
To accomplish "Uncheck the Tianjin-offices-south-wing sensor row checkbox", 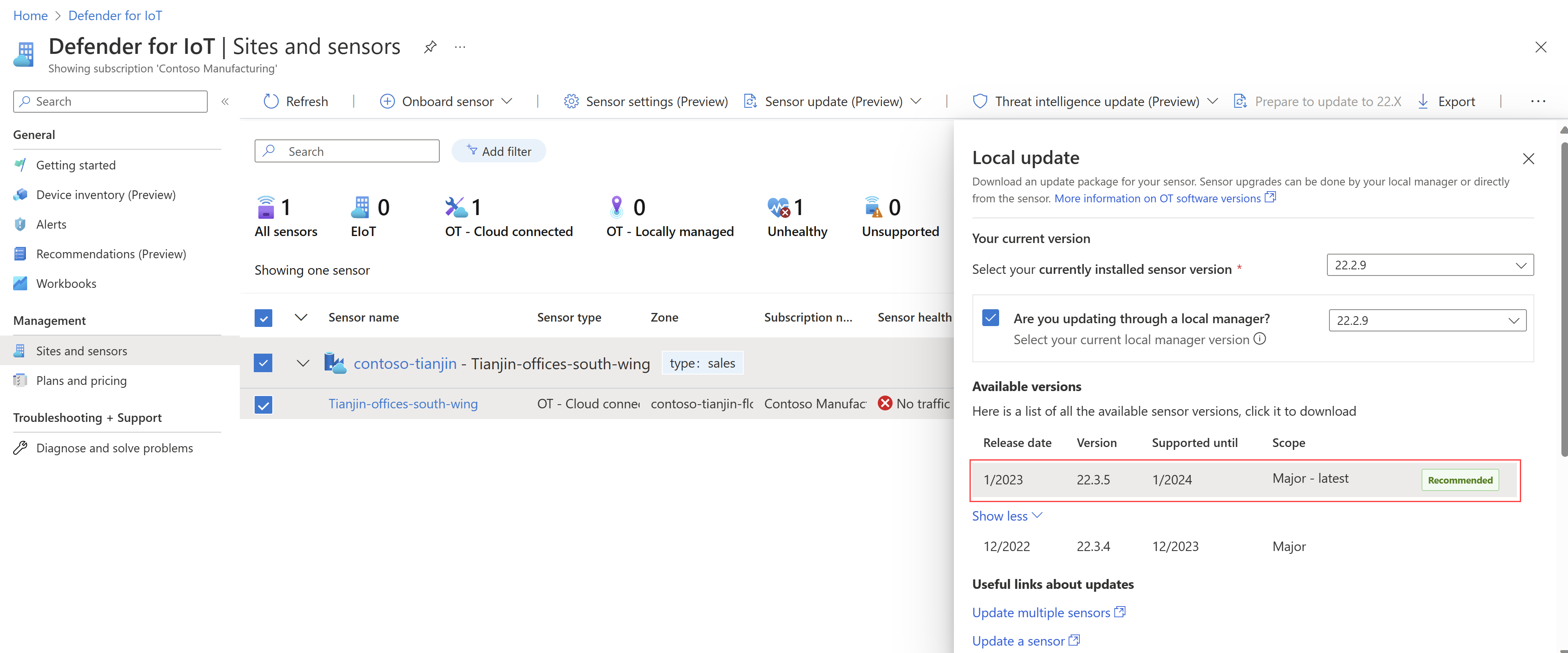I will pyautogui.click(x=263, y=404).
